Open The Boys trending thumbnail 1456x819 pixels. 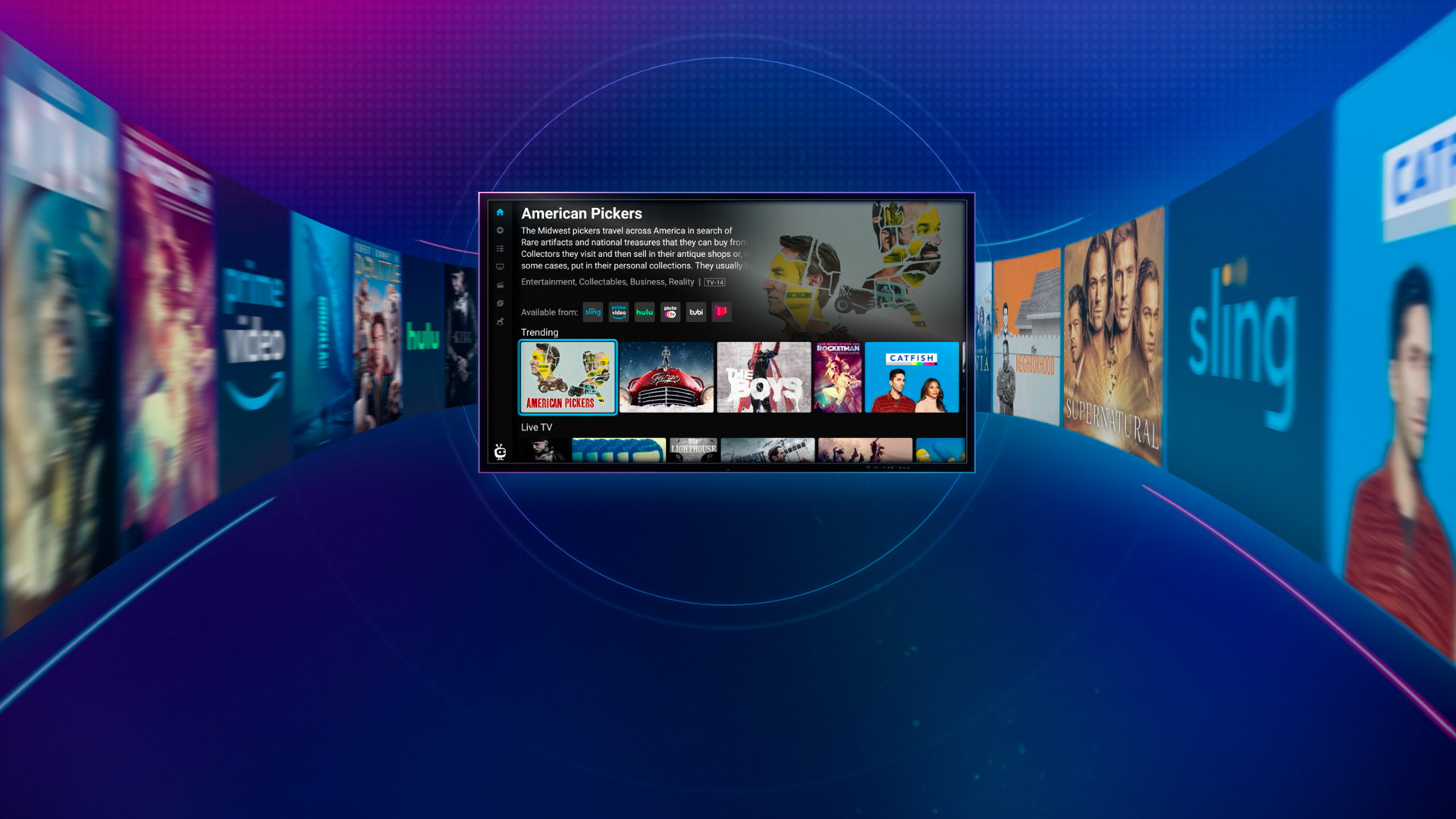click(764, 377)
